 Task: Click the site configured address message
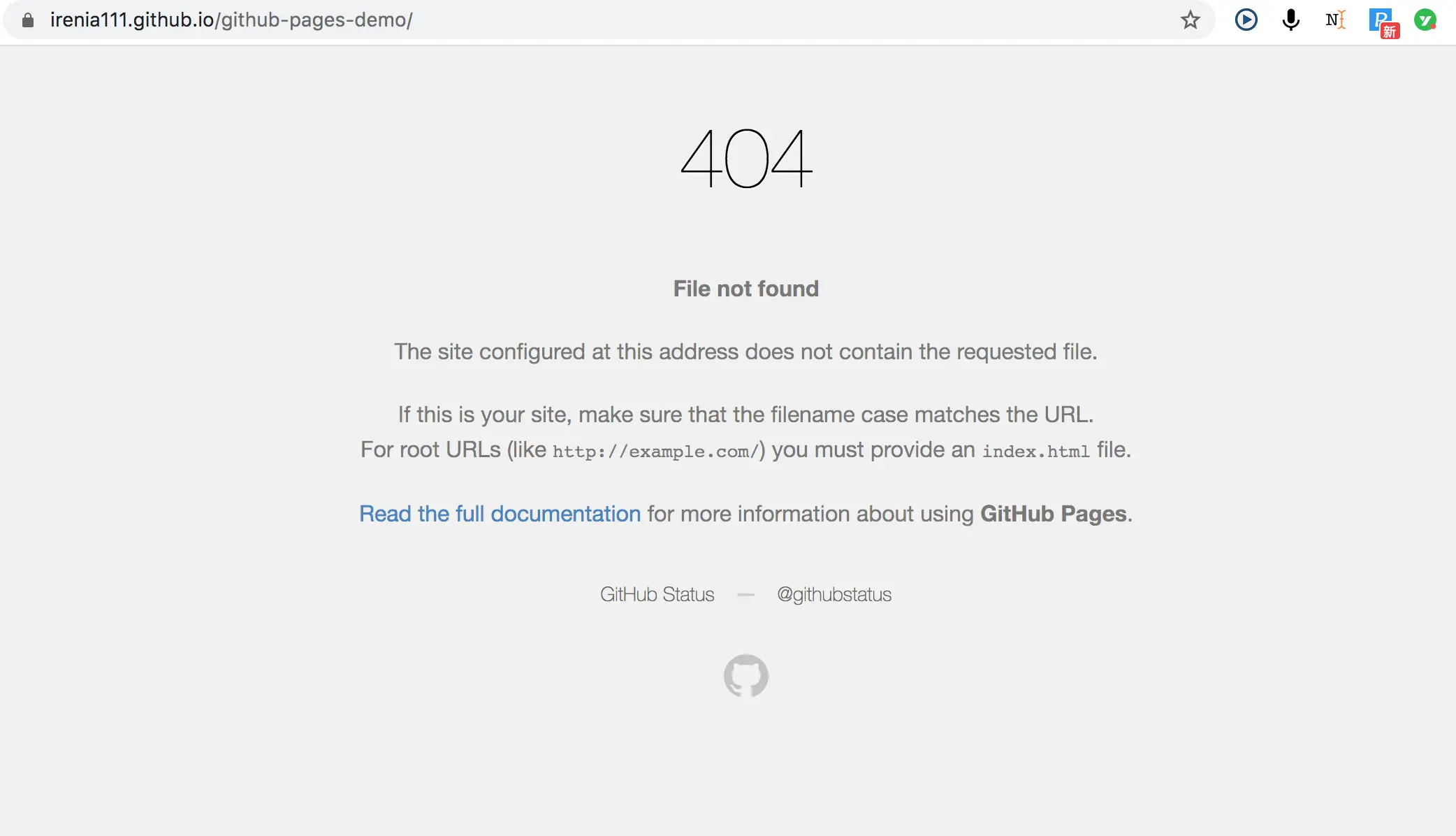point(745,352)
